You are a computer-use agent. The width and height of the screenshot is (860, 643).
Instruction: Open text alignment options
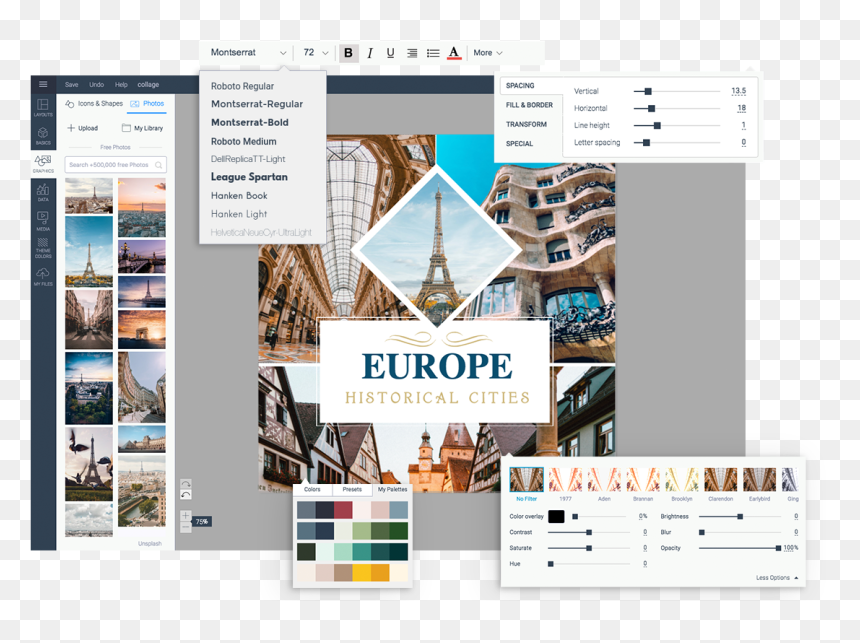click(x=412, y=53)
